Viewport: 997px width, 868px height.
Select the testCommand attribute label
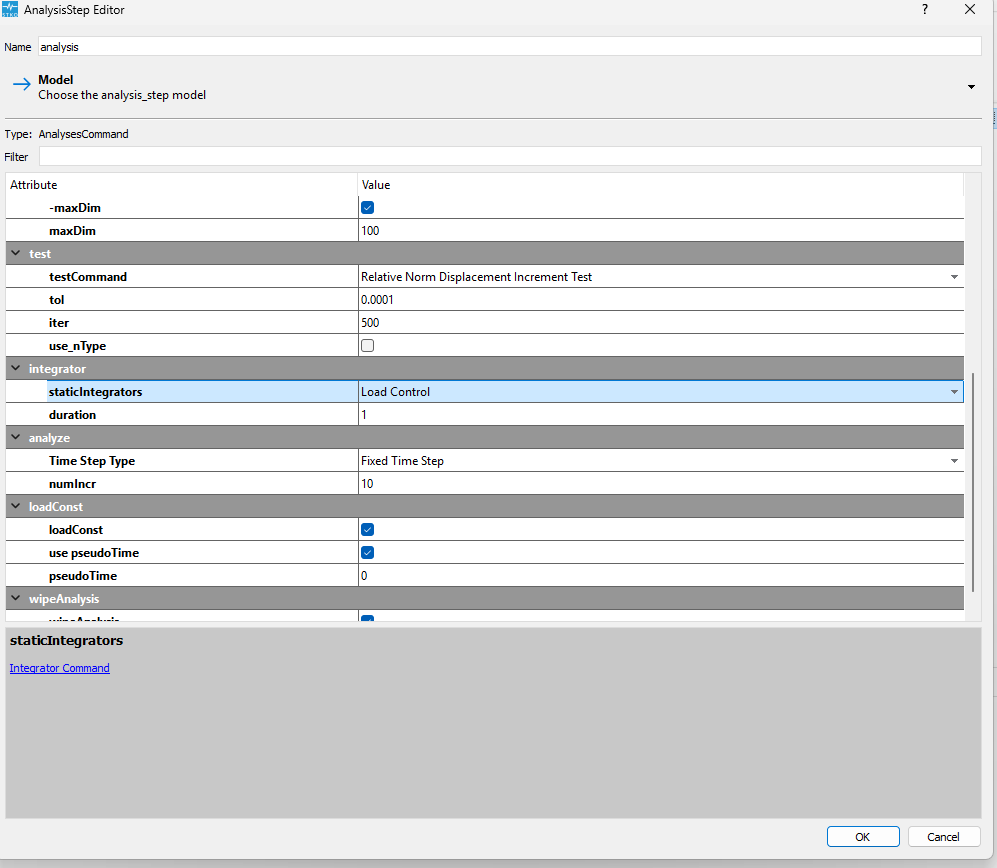(88, 277)
